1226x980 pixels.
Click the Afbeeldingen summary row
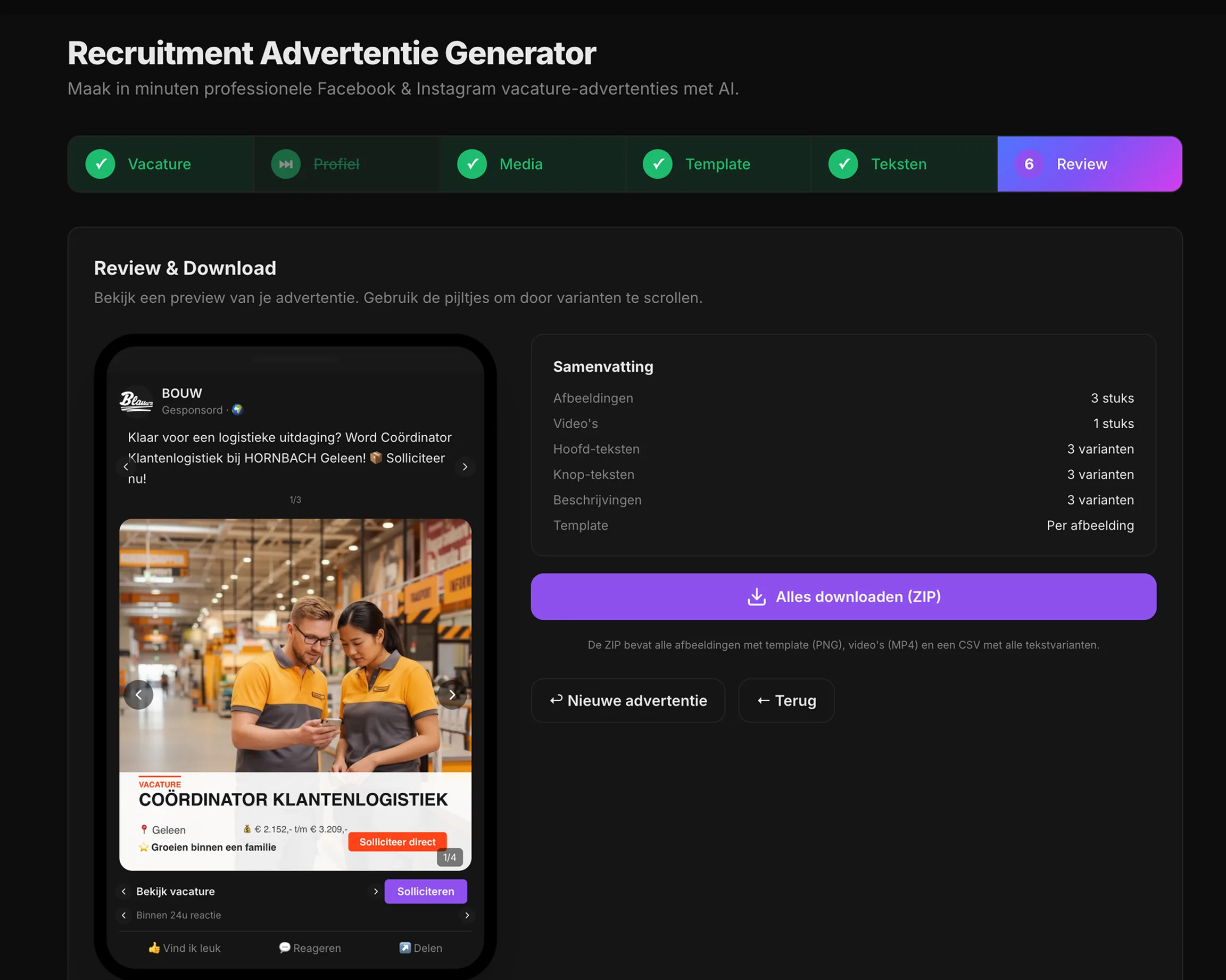pos(843,398)
